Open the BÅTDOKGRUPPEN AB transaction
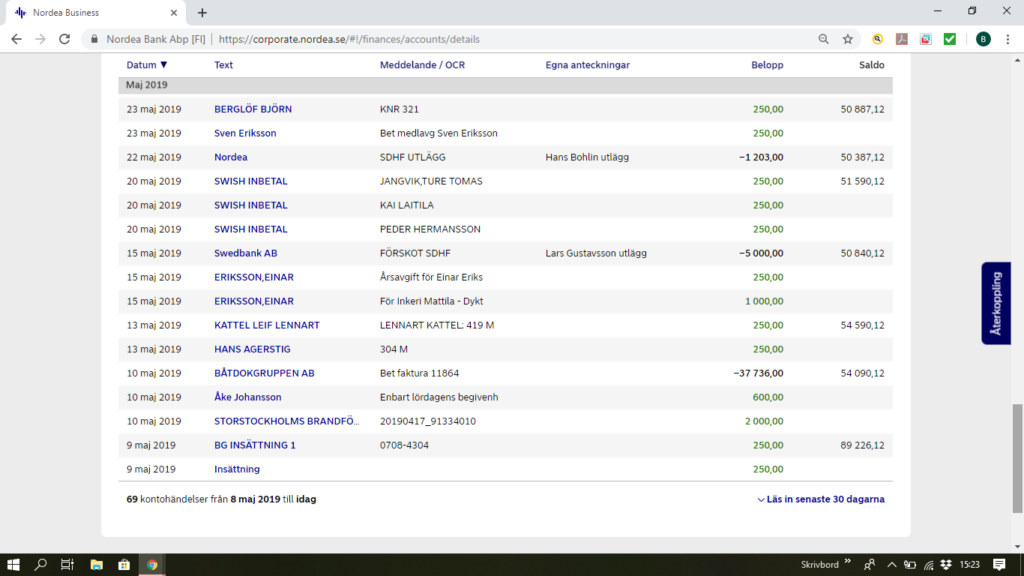Viewport: 1024px width, 576px height. point(264,374)
